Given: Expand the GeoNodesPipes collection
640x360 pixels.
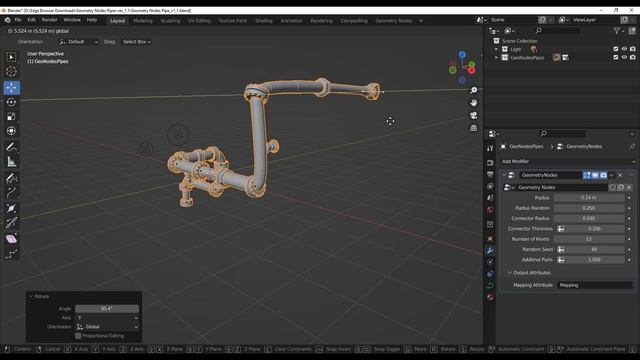Looking at the screenshot, I should click(496, 58).
